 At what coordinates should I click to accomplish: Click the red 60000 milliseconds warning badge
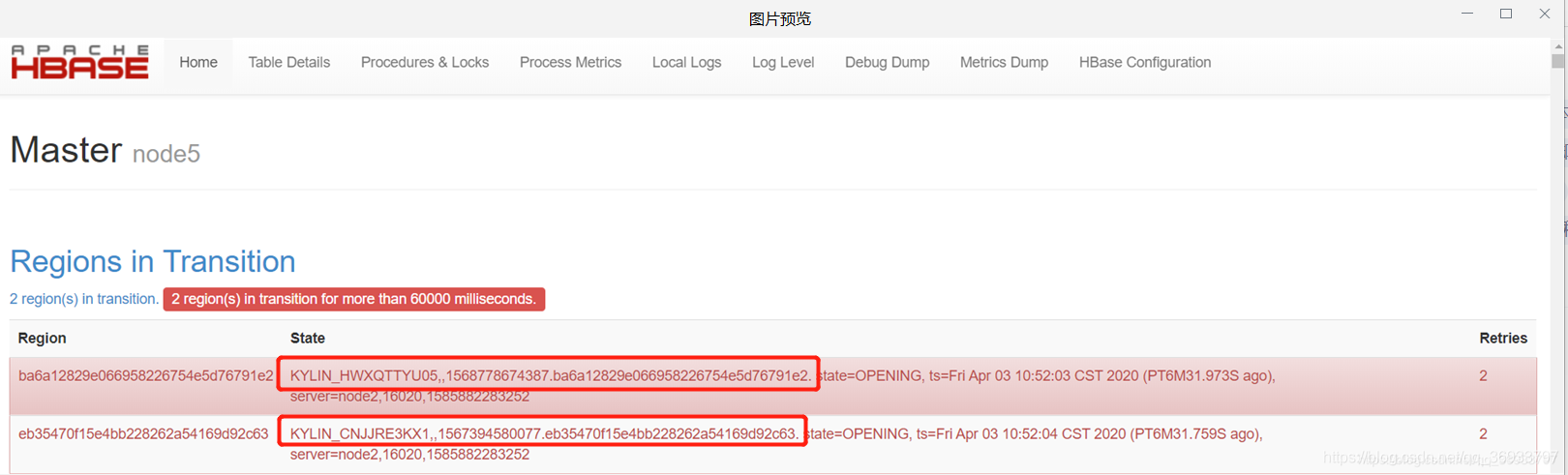354,299
